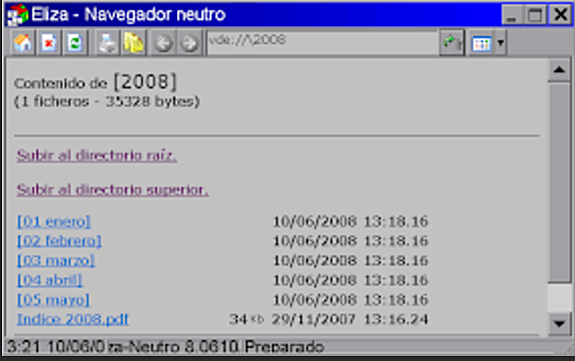The height and width of the screenshot is (361, 575).
Task: Click the date on the 01 enero row
Action: pyautogui.click(x=351, y=222)
